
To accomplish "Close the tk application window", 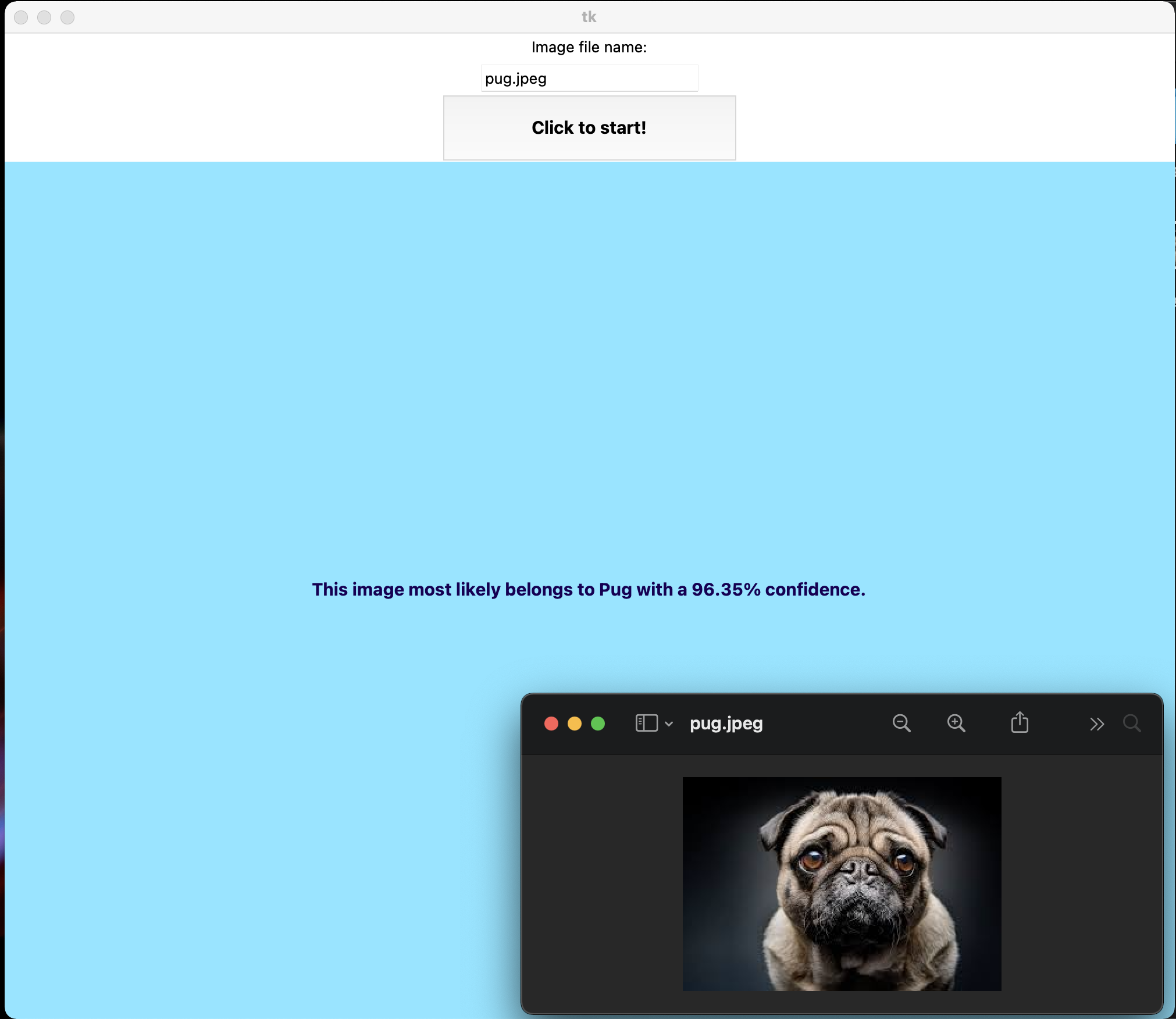I will (x=21, y=17).
